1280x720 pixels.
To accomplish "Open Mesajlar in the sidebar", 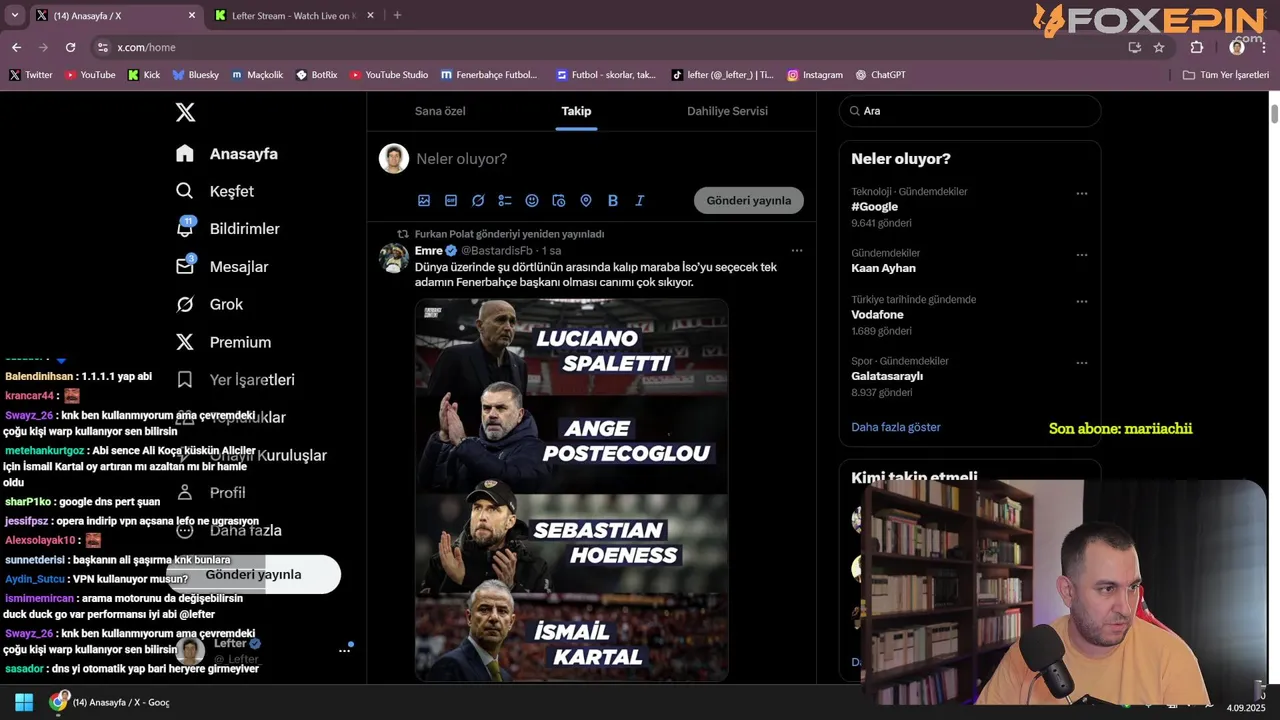I will tap(222, 267).
